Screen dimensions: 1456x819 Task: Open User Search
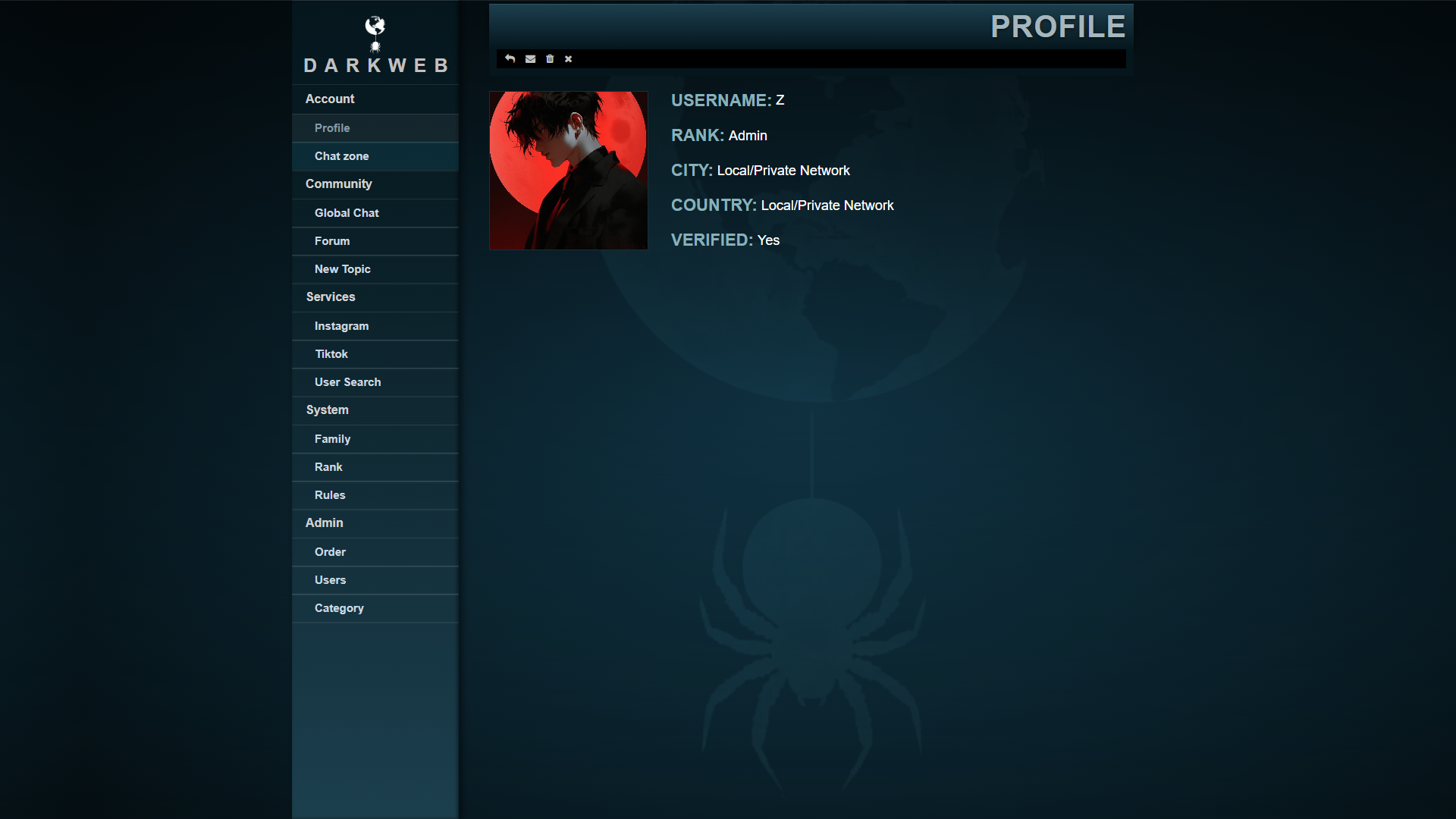(375, 382)
